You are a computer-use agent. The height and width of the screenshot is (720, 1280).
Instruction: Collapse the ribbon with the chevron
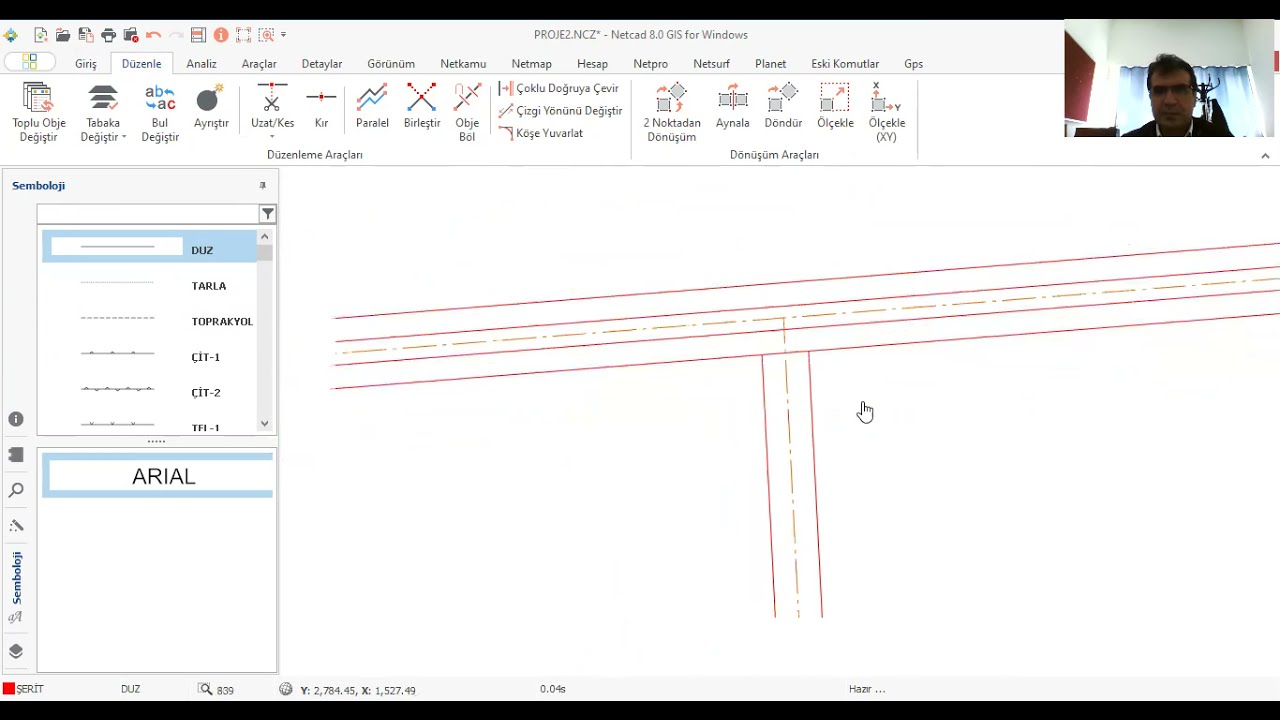point(1265,156)
